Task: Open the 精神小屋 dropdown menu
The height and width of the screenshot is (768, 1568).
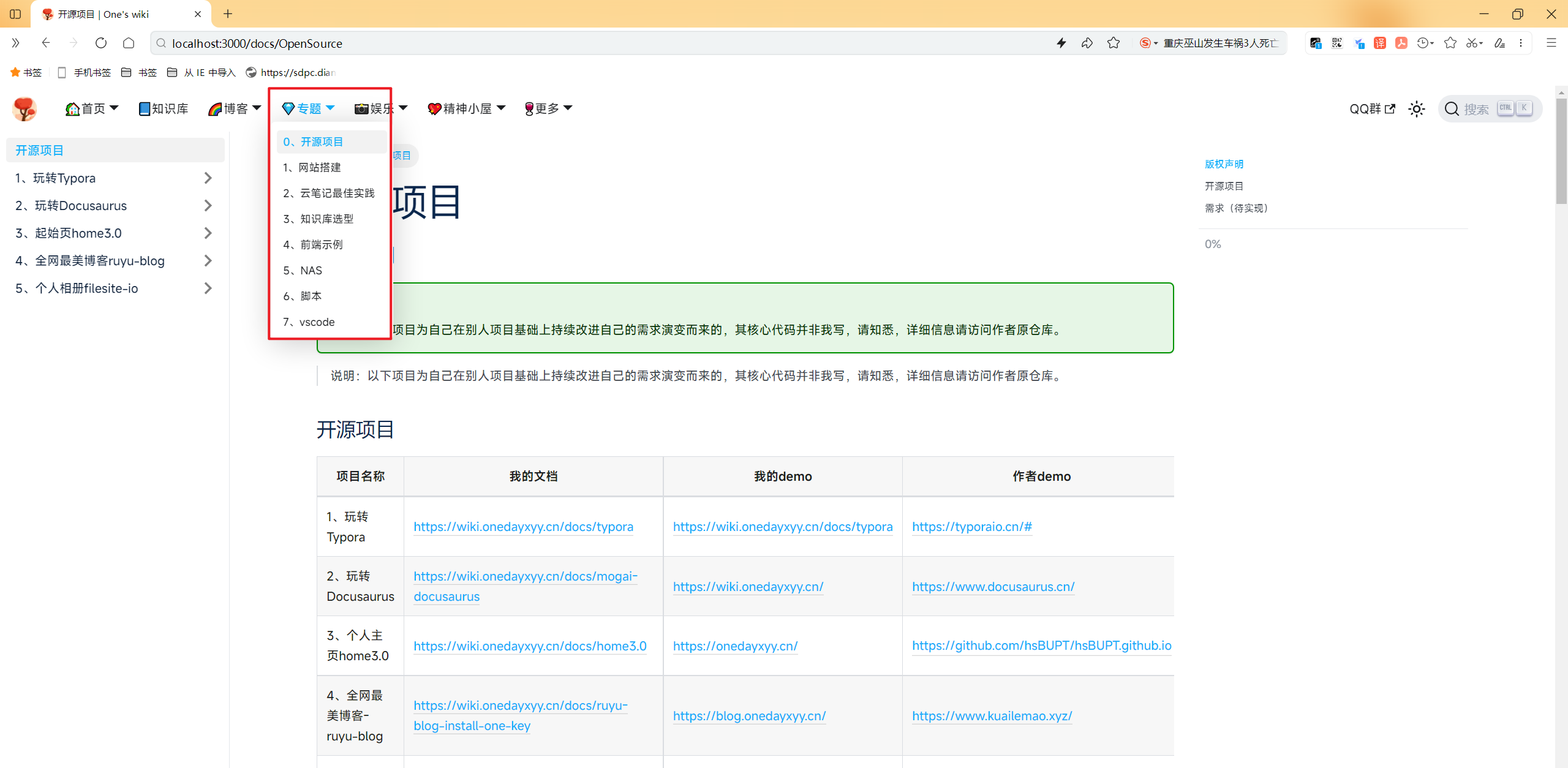Action: (467, 108)
